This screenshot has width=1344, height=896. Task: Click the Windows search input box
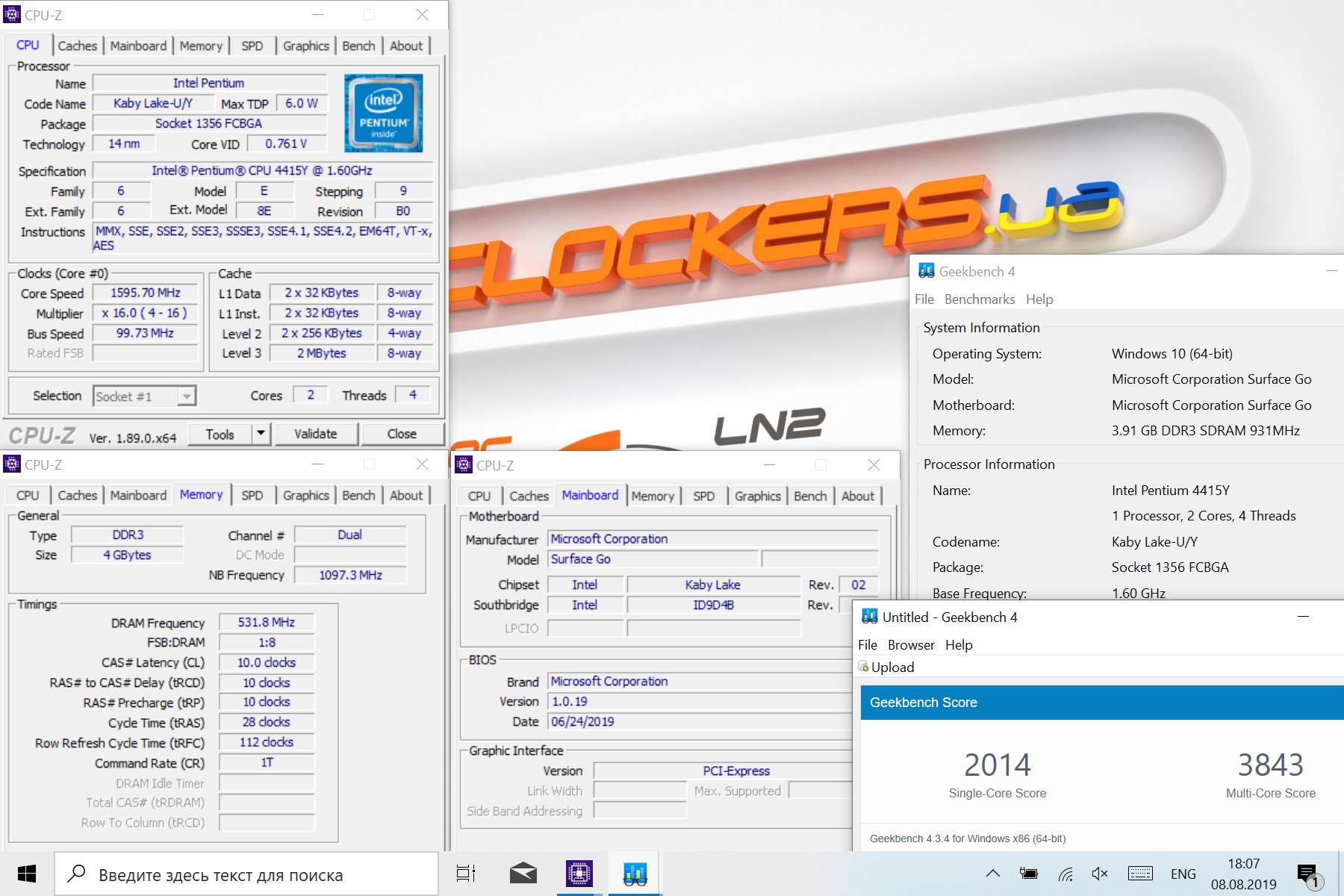(x=246, y=874)
